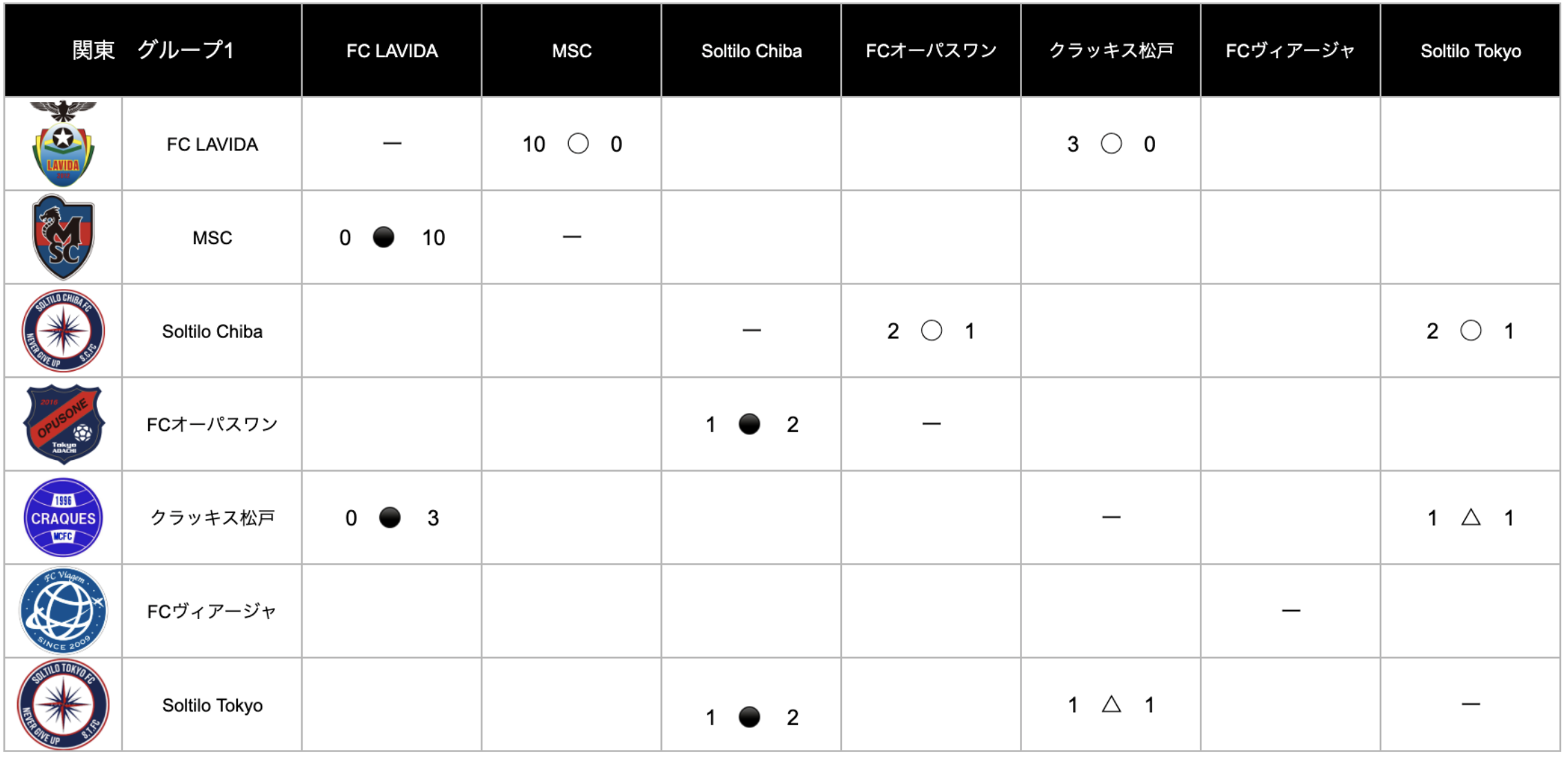Click the FC Viagem globe emblem

click(63, 611)
